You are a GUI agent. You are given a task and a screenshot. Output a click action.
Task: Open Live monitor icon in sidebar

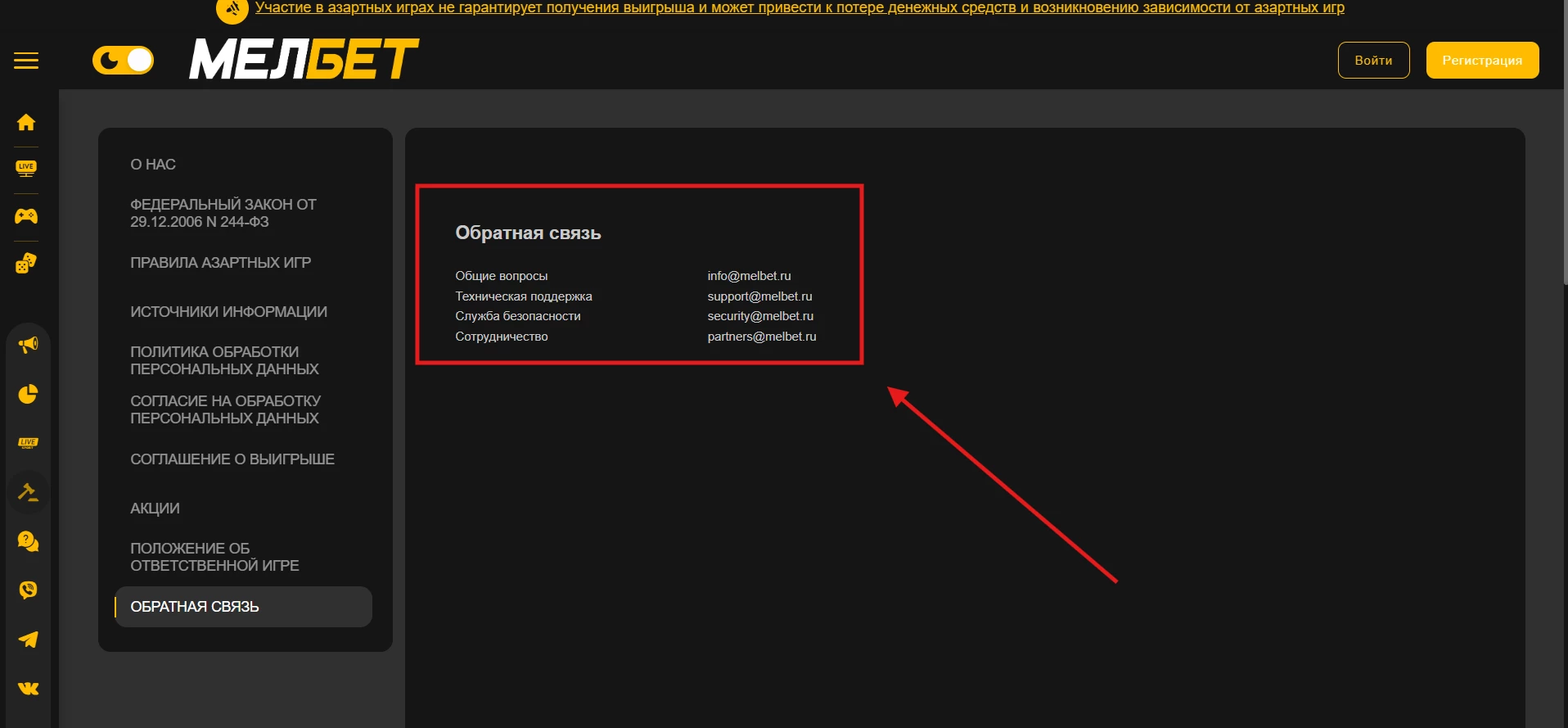point(26,168)
